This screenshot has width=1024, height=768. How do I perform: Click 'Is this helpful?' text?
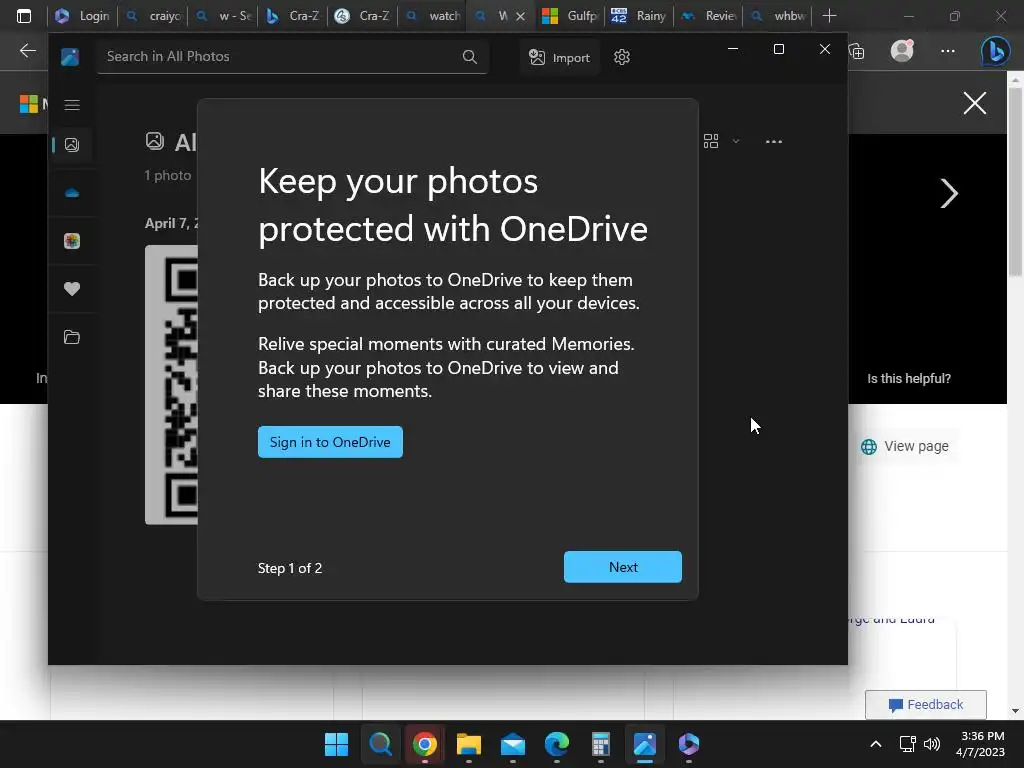point(908,379)
